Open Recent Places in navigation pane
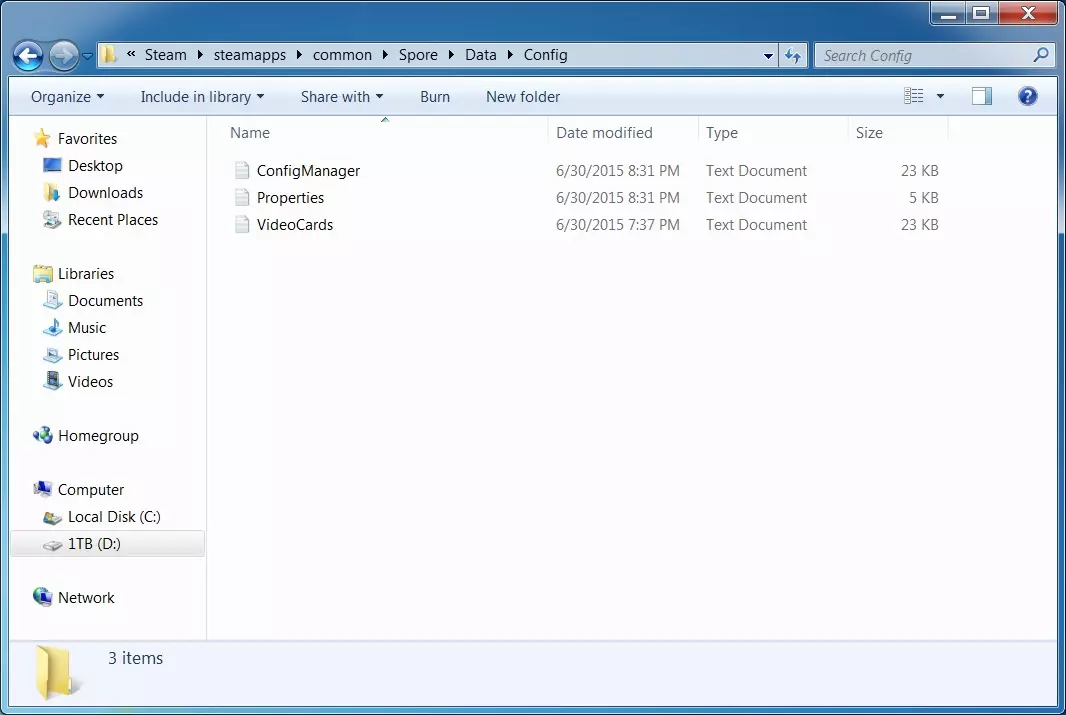The height and width of the screenshot is (715, 1066). 113,220
